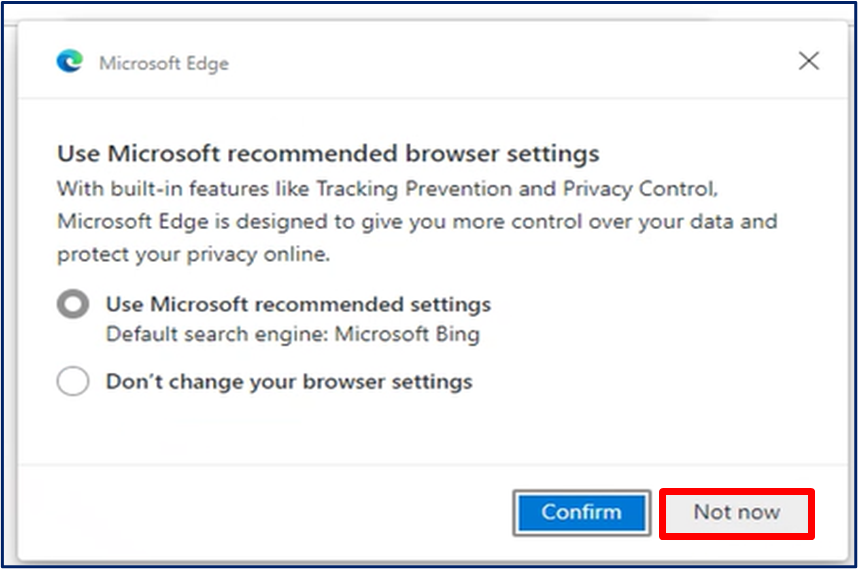
Task: Click the empty footer area left of Confirm
Action: pos(263,512)
